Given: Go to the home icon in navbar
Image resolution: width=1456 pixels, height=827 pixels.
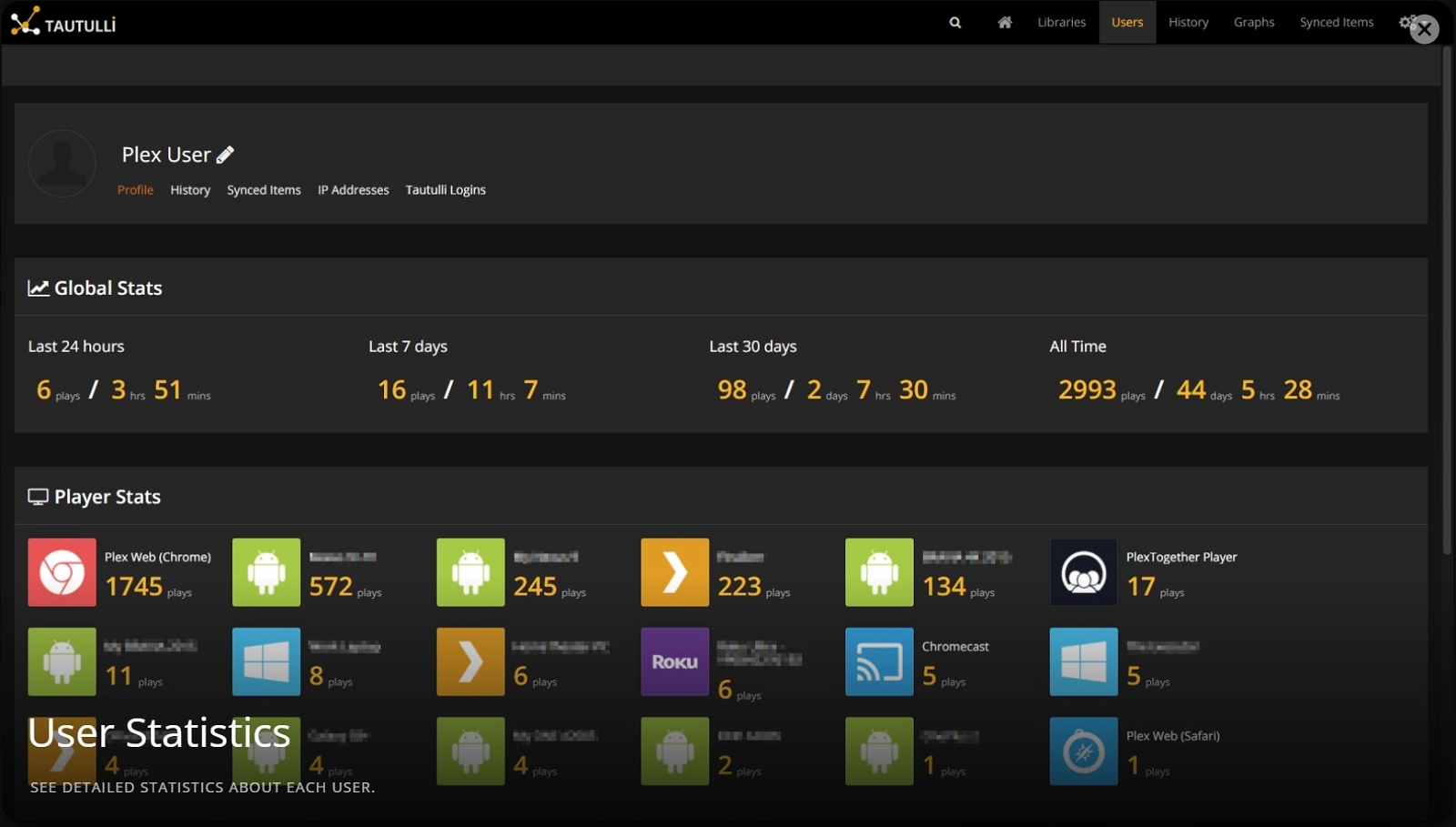Looking at the screenshot, I should (x=1005, y=23).
